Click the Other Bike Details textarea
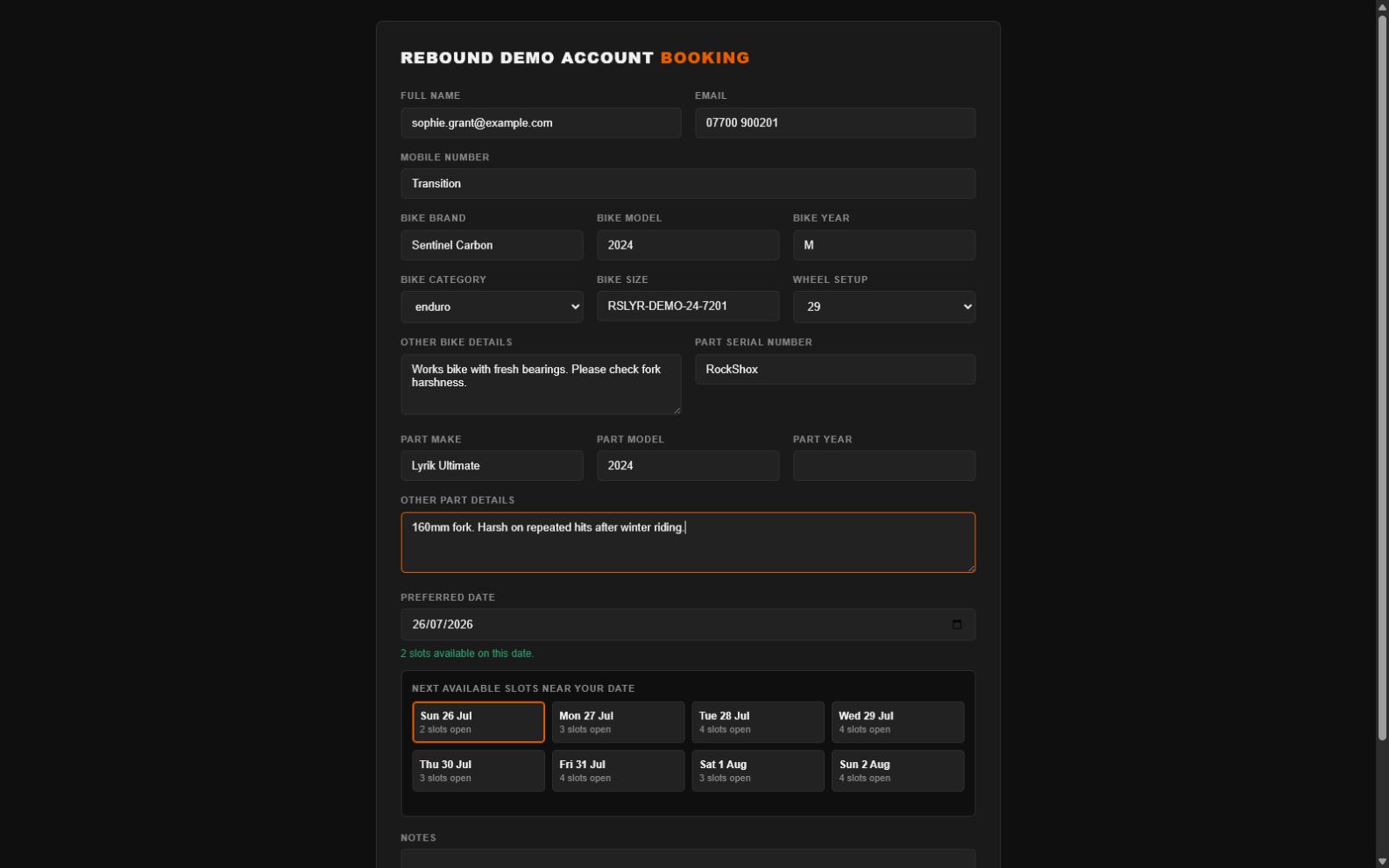This screenshot has height=868, width=1389. pyautogui.click(x=541, y=385)
